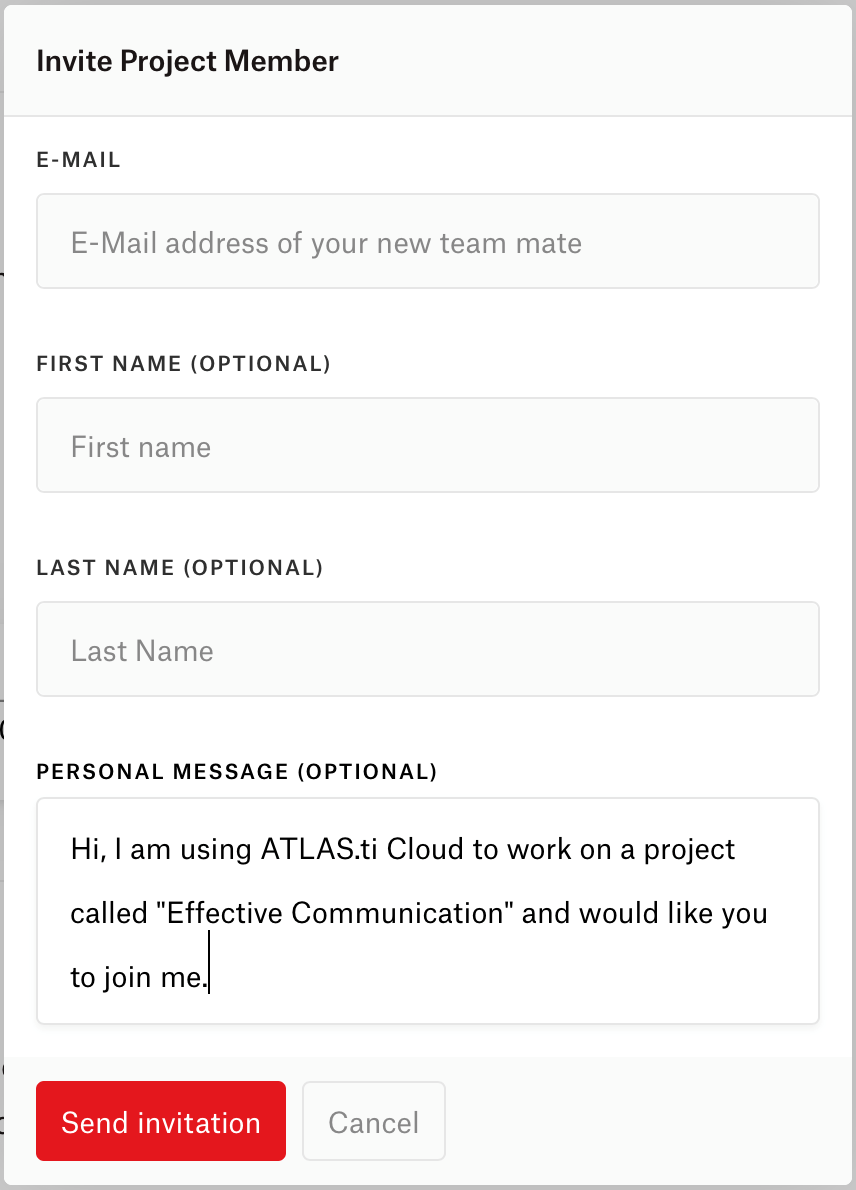Image resolution: width=856 pixels, height=1190 pixels.
Task: Click the Invite Project Member dialog title
Action: click(187, 61)
